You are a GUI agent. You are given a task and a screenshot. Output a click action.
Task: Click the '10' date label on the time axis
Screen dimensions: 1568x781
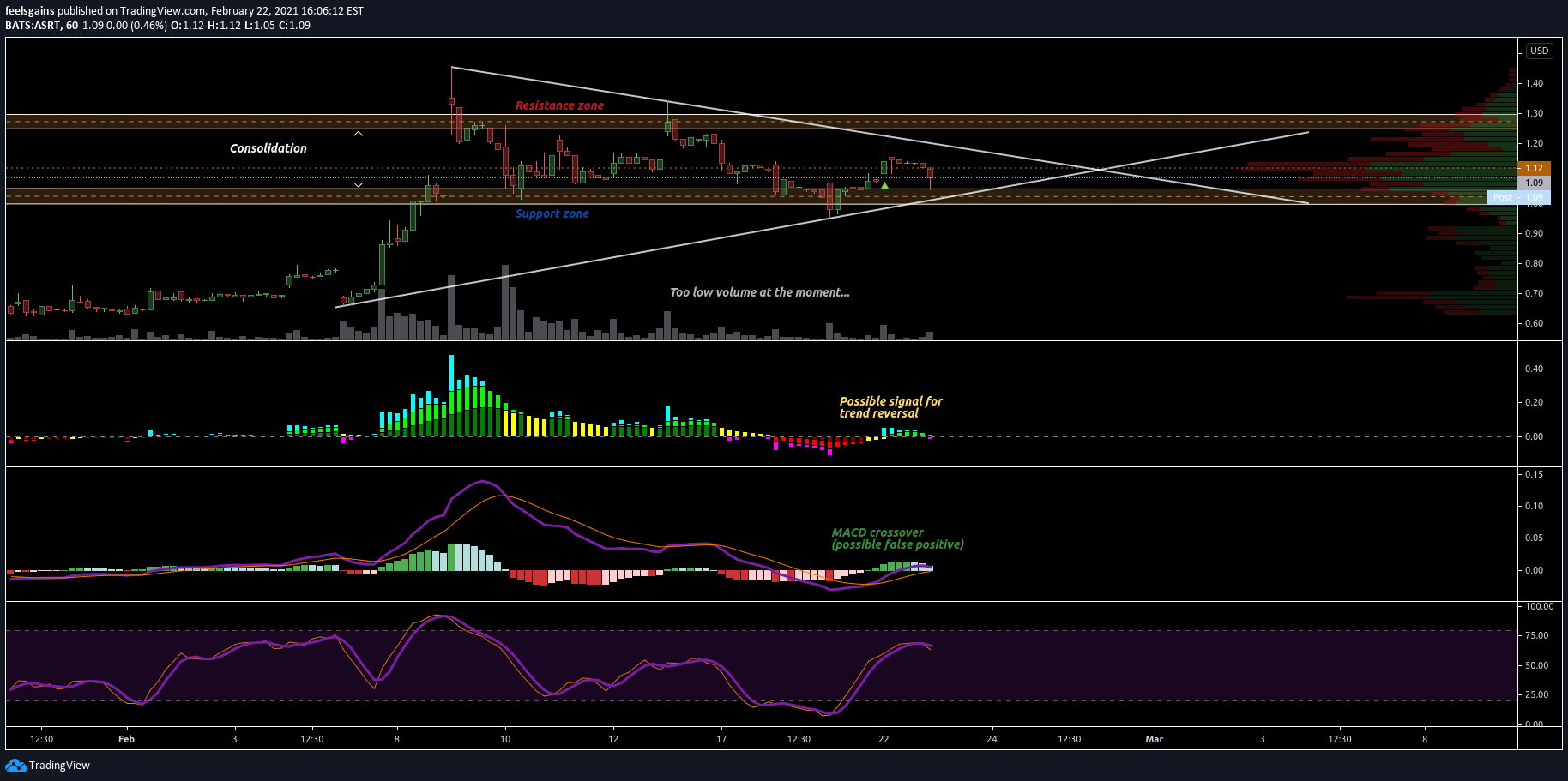coord(505,739)
